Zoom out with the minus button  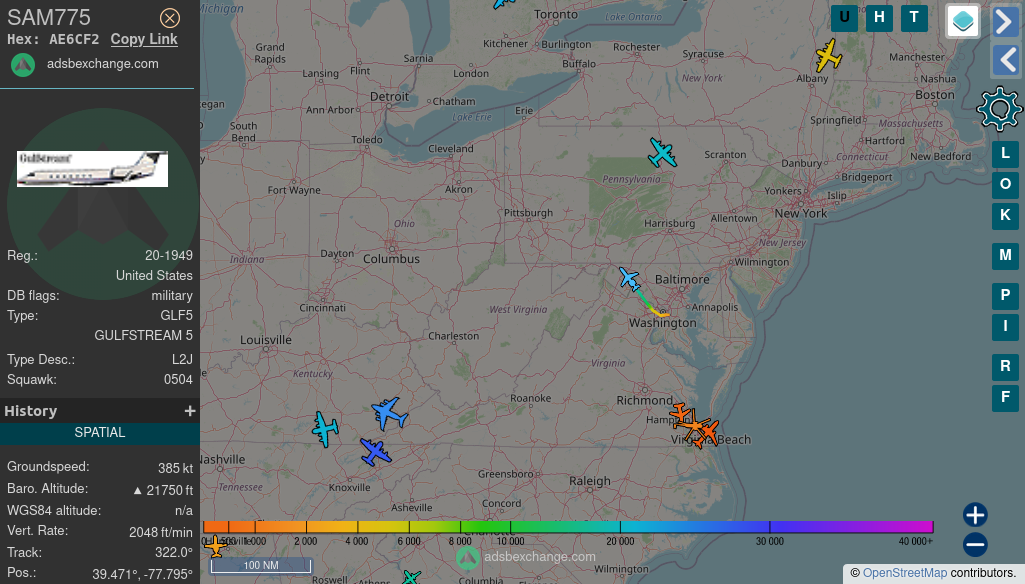(975, 545)
